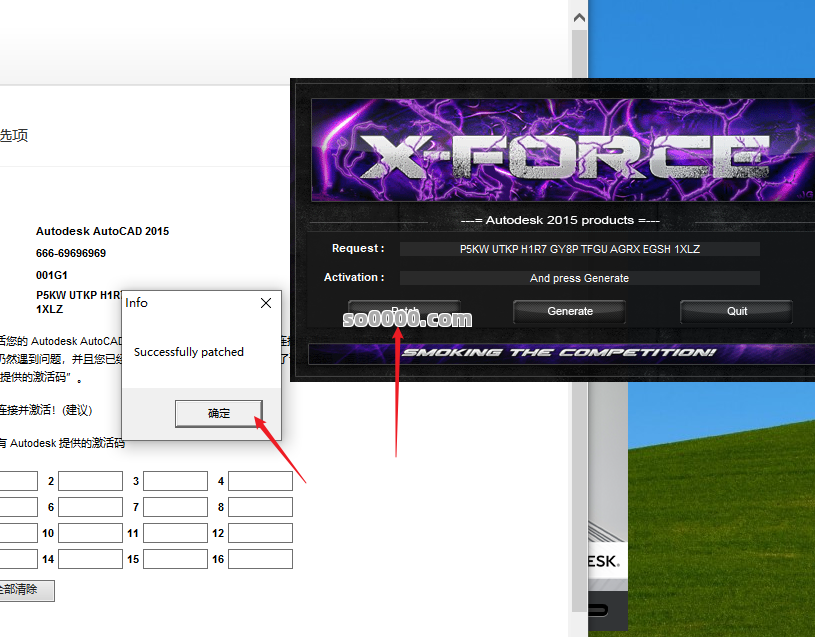The width and height of the screenshot is (815, 637).
Task: Click activation code box number 2
Action: [90, 481]
